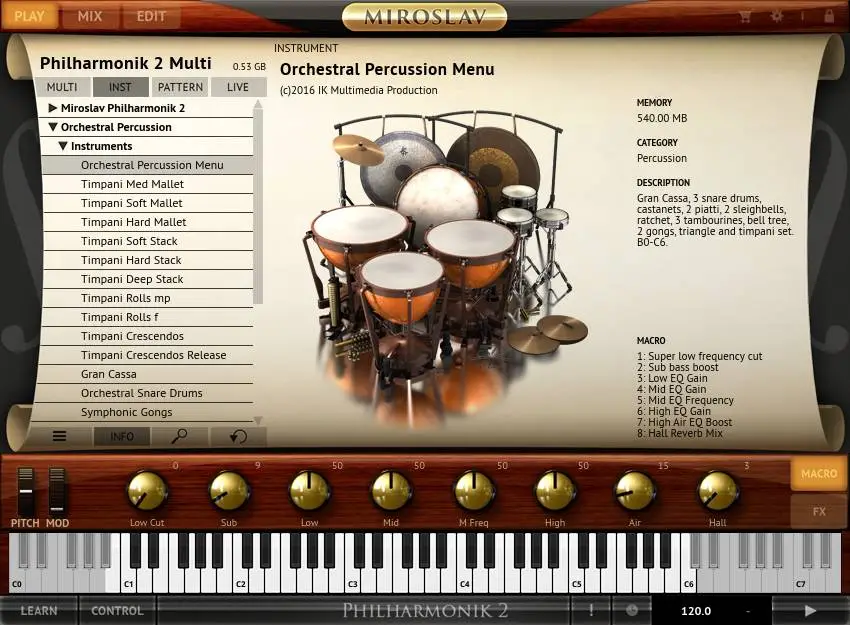Collapse the Instruments subfolder
The width and height of the screenshot is (850, 625).
pyautogui.click(x=63, y=146)
